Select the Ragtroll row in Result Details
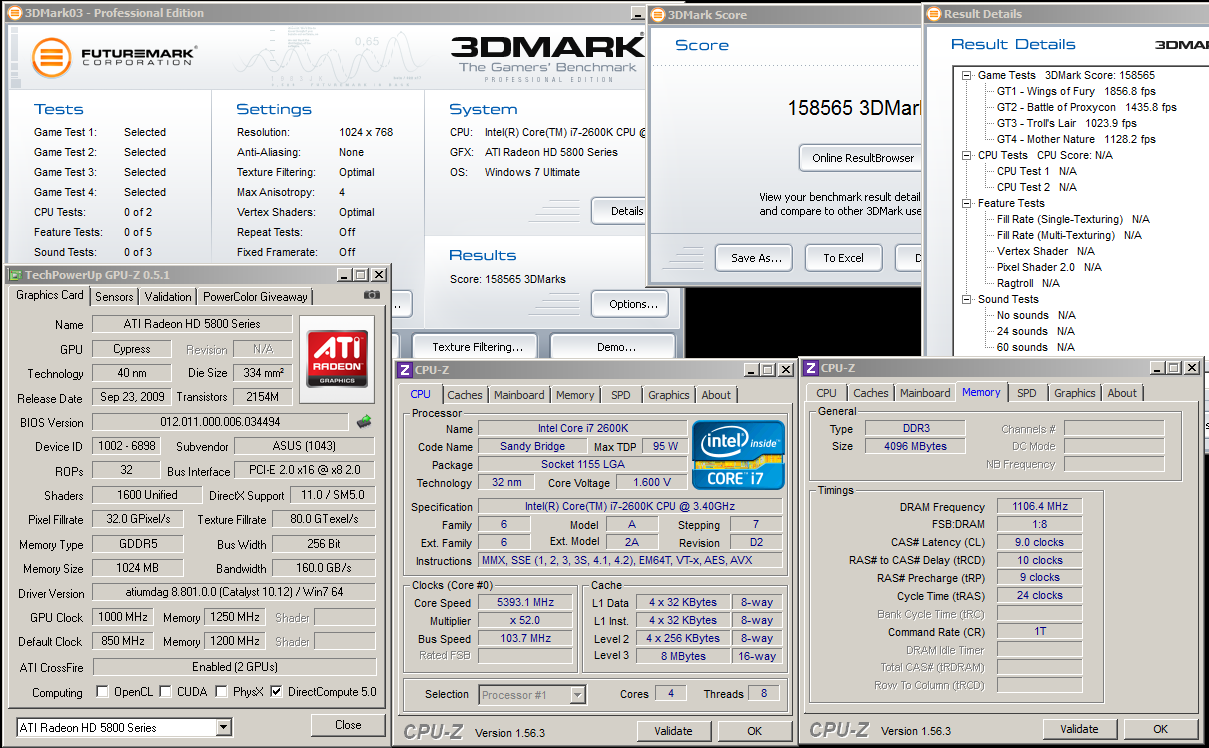Screen dimensions: 1209x748 tap(1028, 283)
